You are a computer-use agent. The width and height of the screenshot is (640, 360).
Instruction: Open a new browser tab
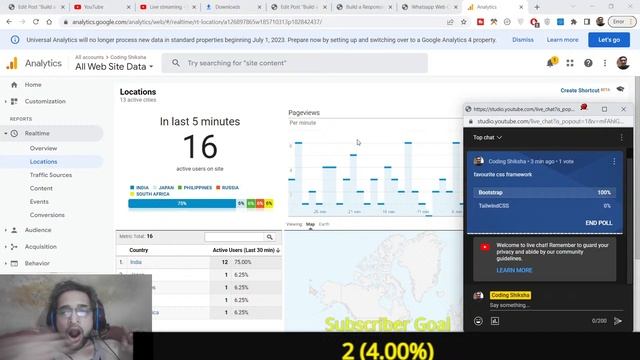click(x=537, y=7)
